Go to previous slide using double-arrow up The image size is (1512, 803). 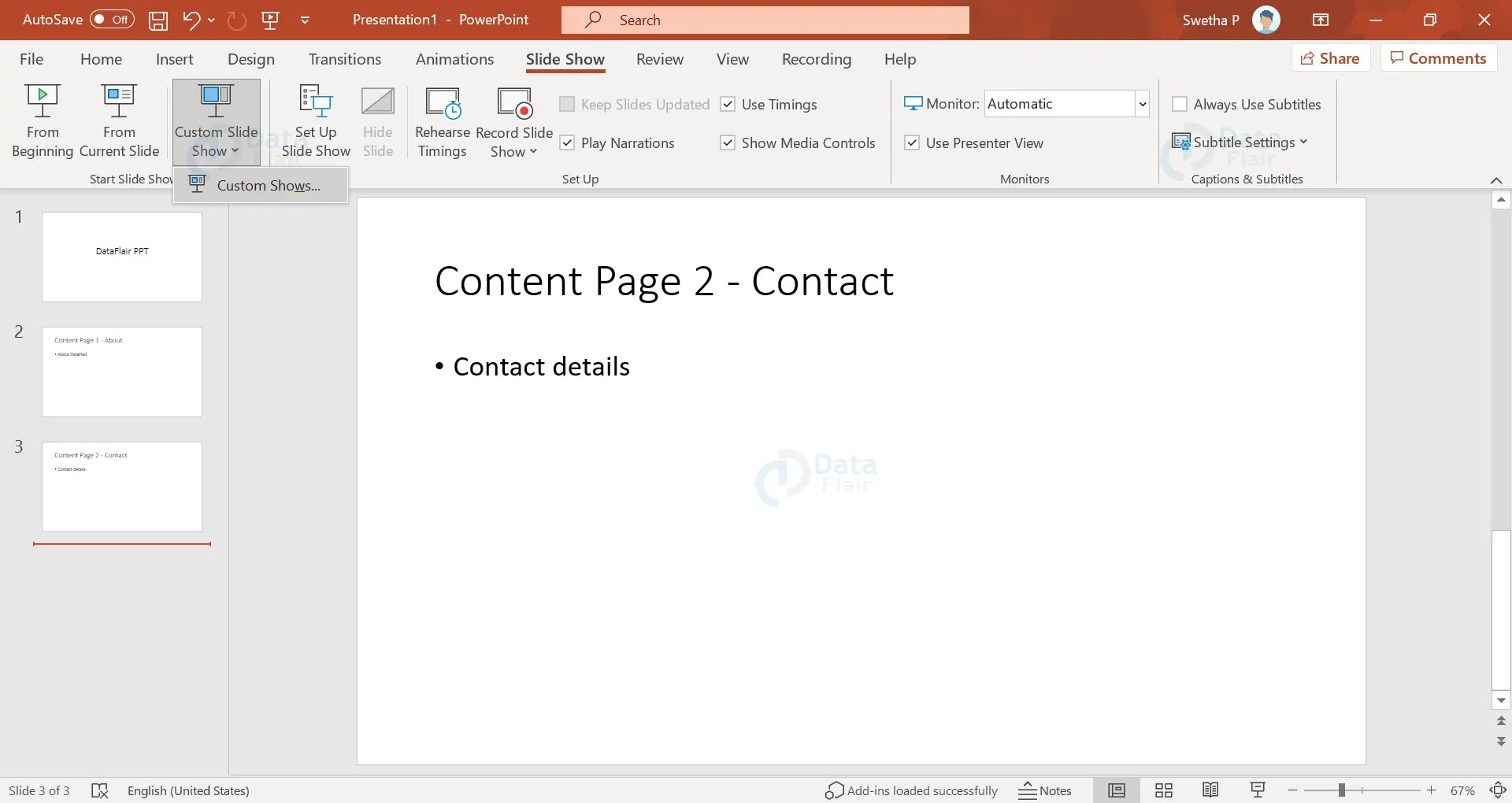[1501, 721]
